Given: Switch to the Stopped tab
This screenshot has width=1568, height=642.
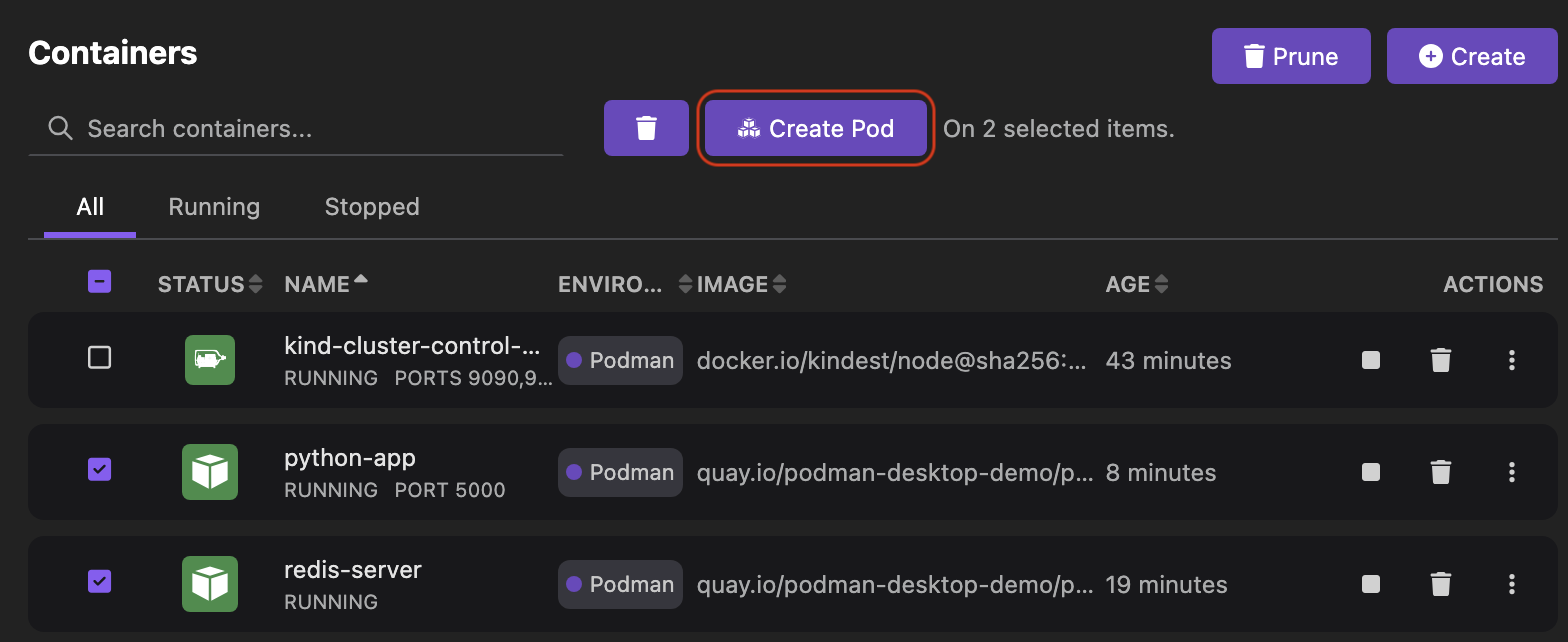Looking at the screenshot, I should pos(371,207).
